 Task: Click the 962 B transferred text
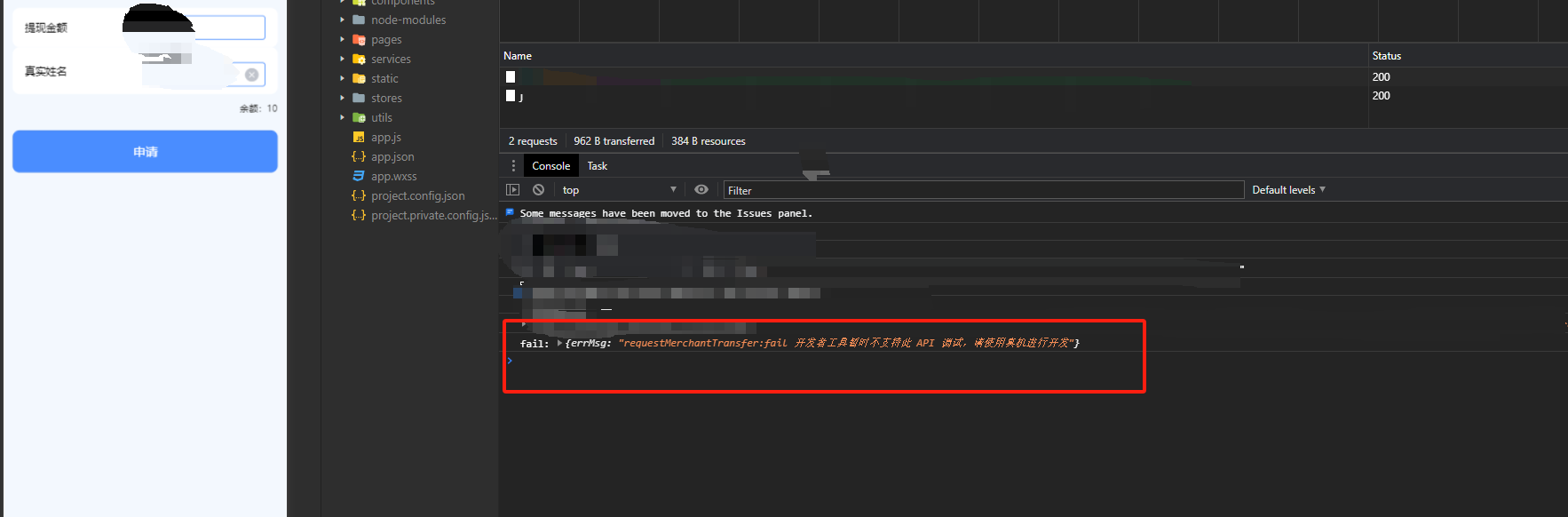(x=614, y=140)
